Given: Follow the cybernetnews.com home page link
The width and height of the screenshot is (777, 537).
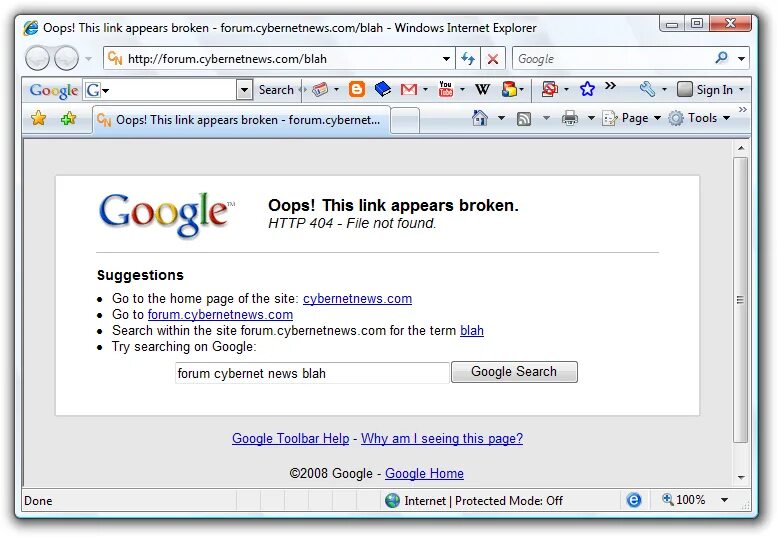Looking at the screenshot, I should point(357,299).
